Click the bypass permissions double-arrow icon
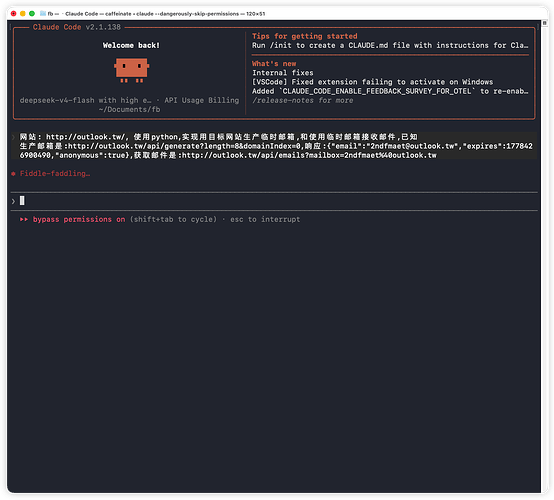 click(x=24, y=219)
